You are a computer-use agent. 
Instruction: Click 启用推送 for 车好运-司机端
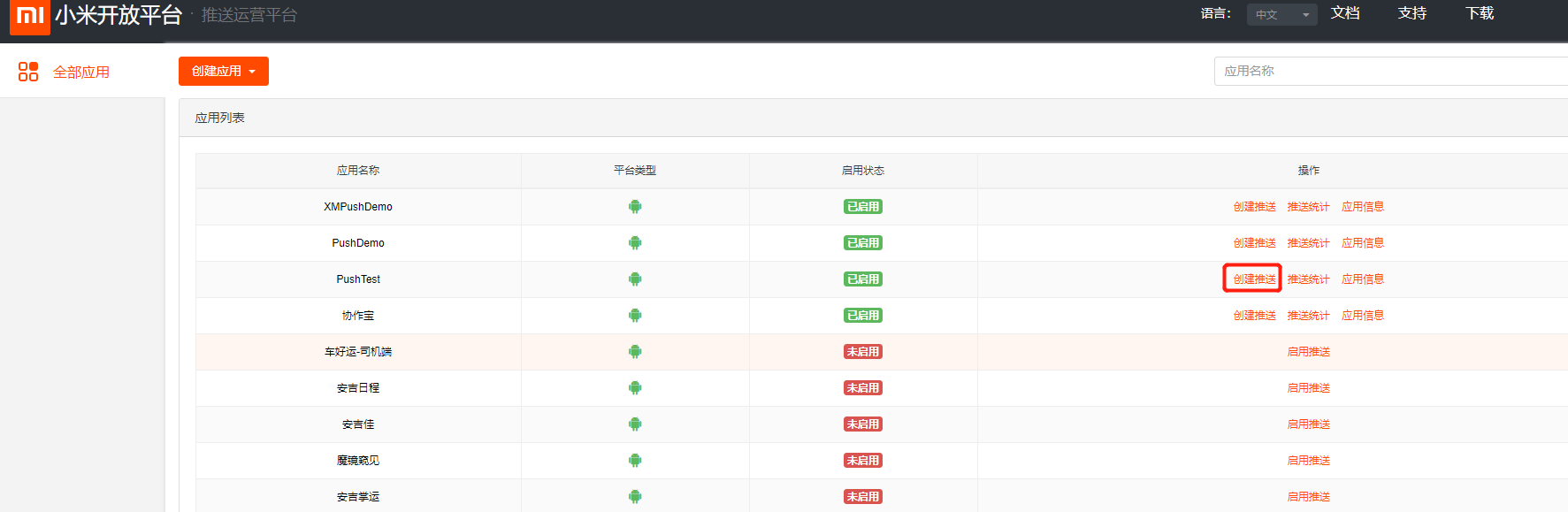tap(1308, 352)
